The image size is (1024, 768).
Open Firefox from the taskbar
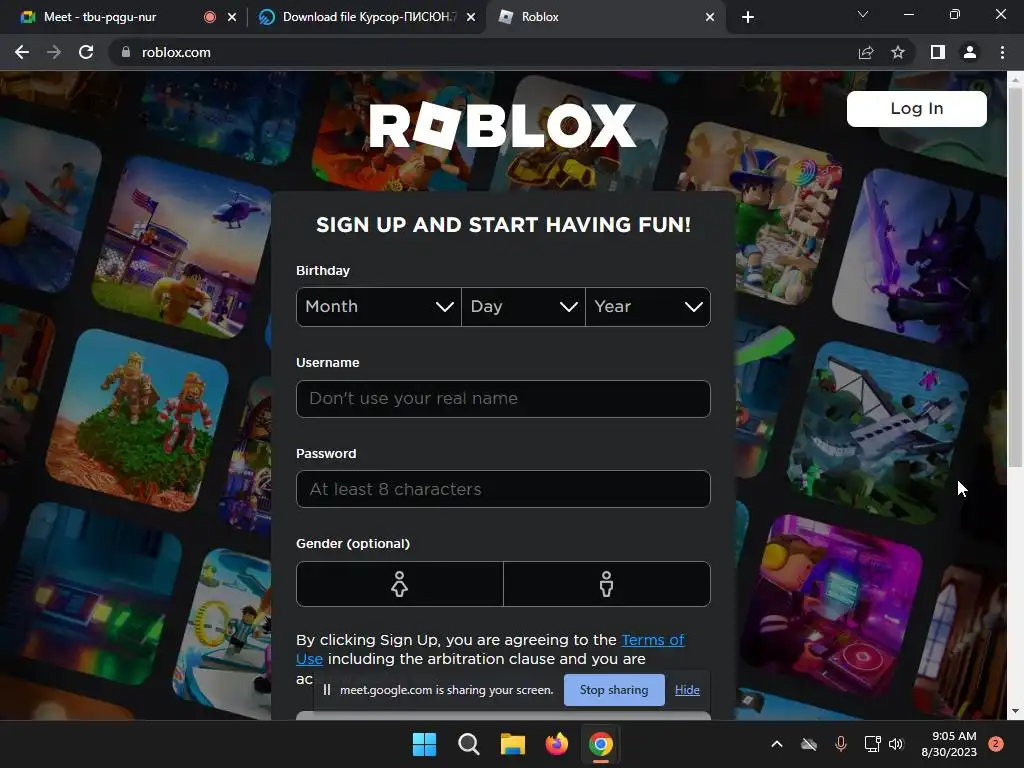(x=556, y=744)
